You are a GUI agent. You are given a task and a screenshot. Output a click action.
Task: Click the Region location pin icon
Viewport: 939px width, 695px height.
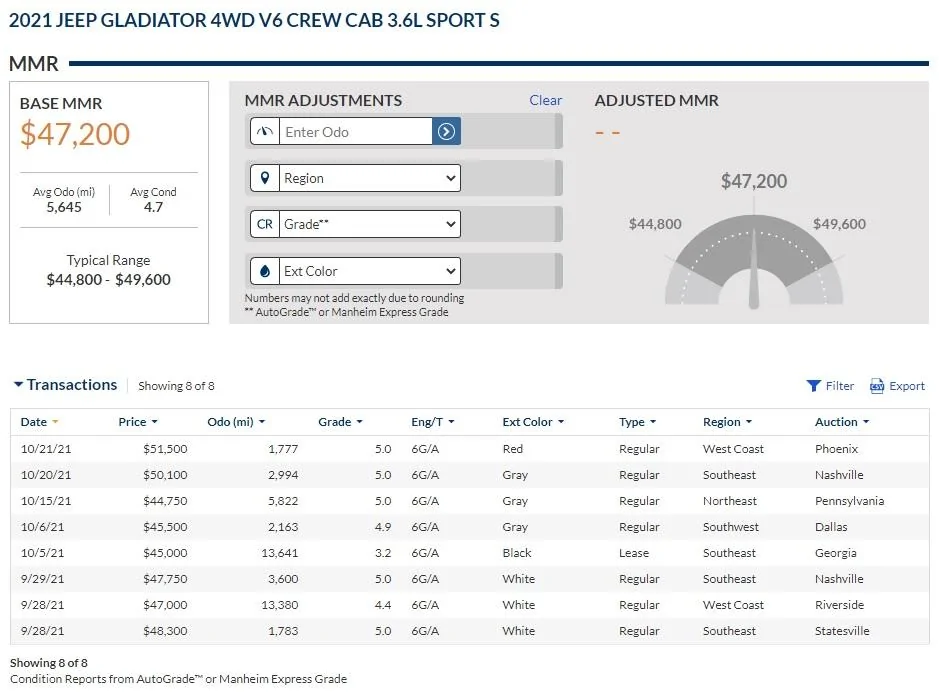[265, 178]
